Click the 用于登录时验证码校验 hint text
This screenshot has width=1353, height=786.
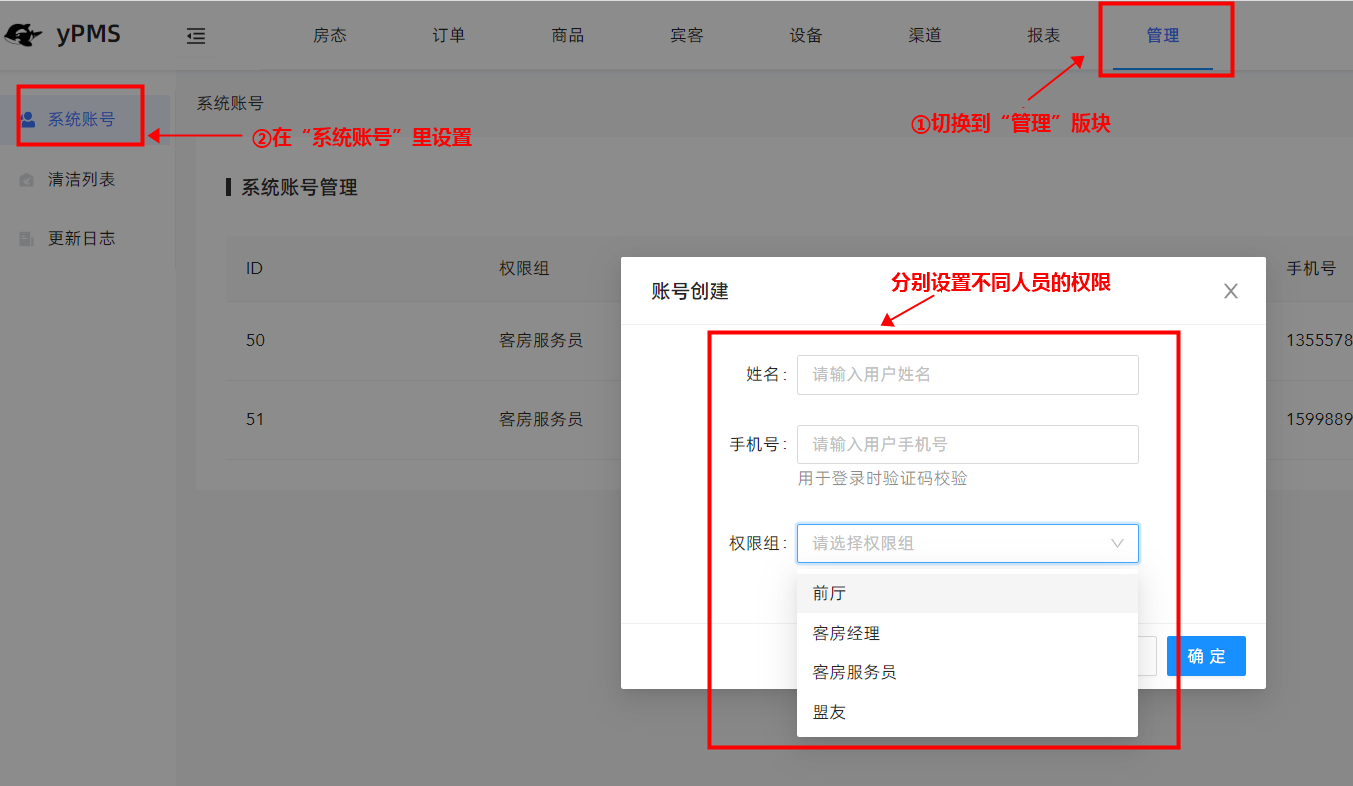882,479
